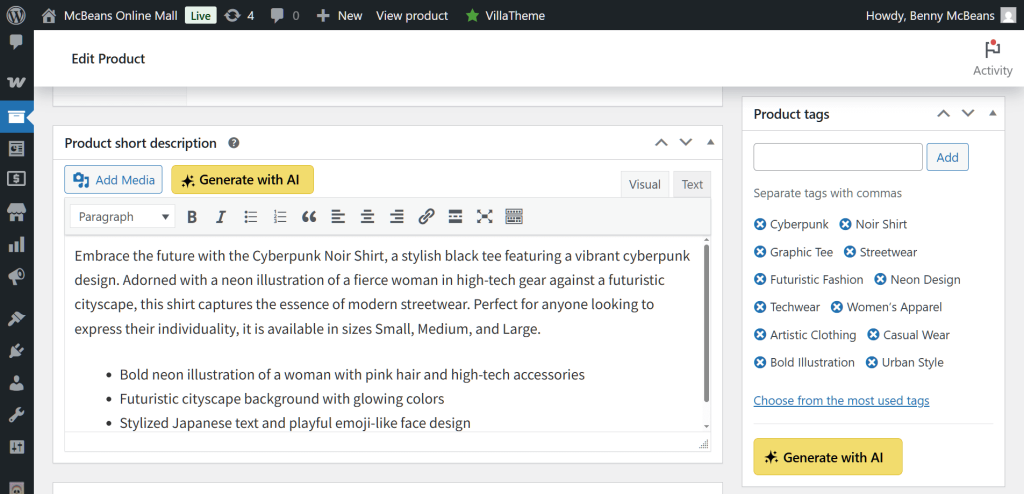
Task: Collapse the Product tags panel
Action: point(993,114)
